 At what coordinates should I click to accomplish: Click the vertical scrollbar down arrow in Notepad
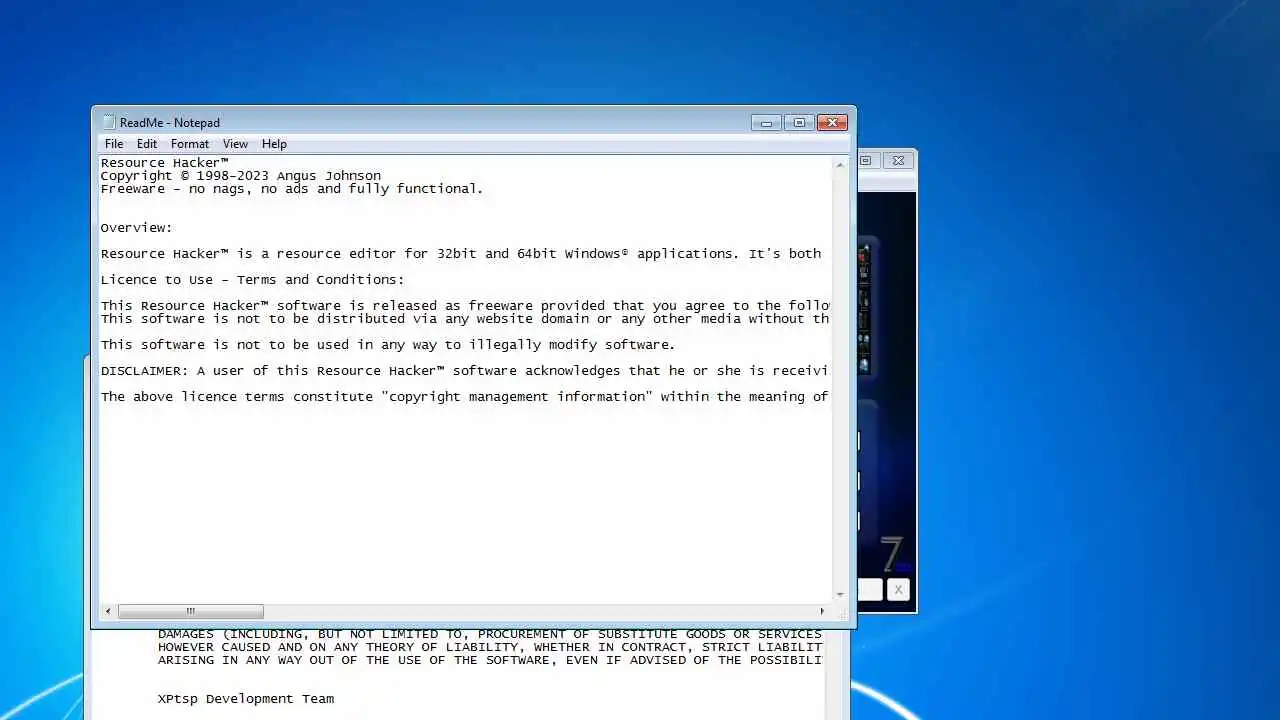(840, 594)
